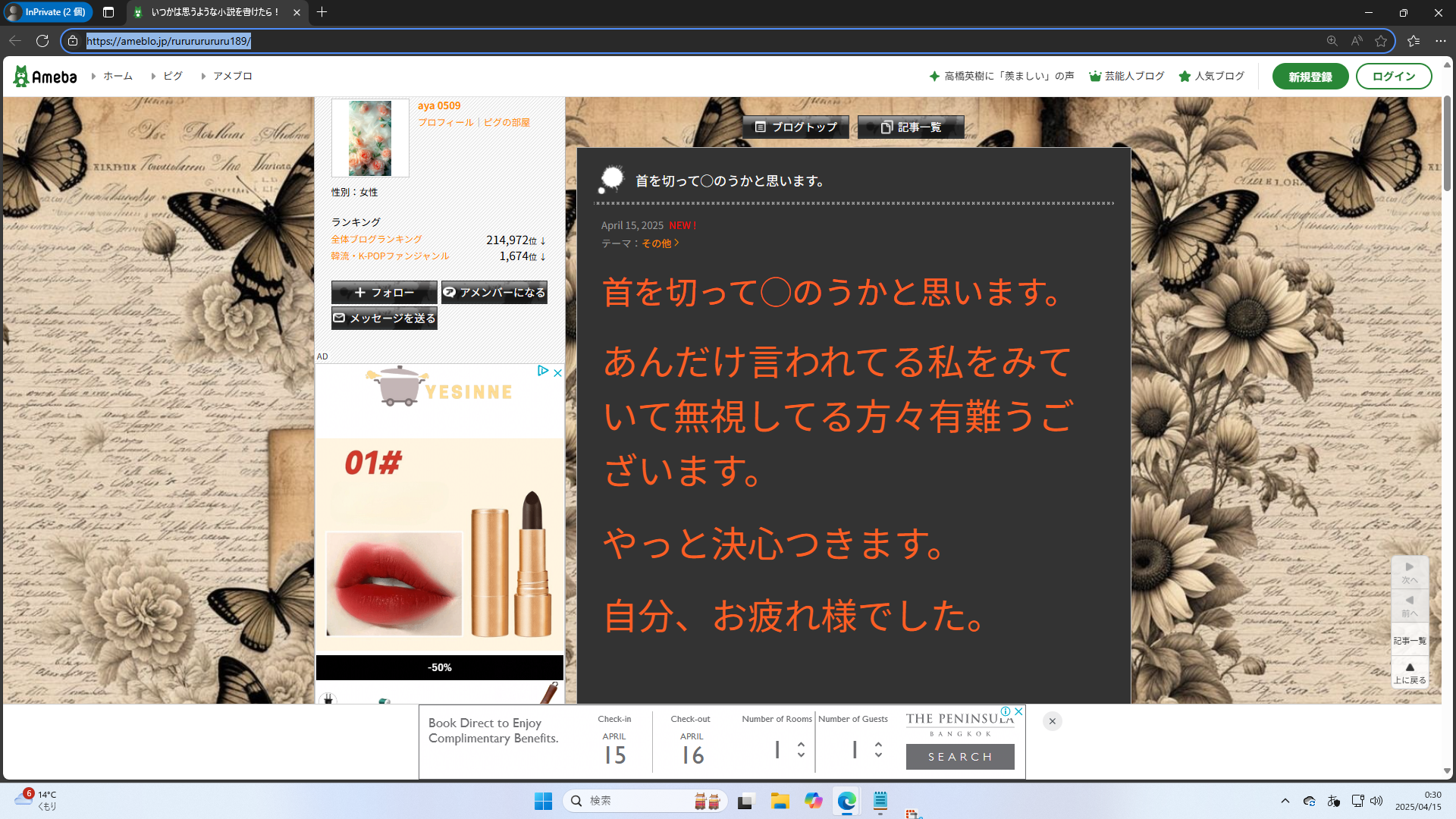Open browser settings and more menu
The height and width of the screenshot is (819, 1456).
pos(1441,41)
